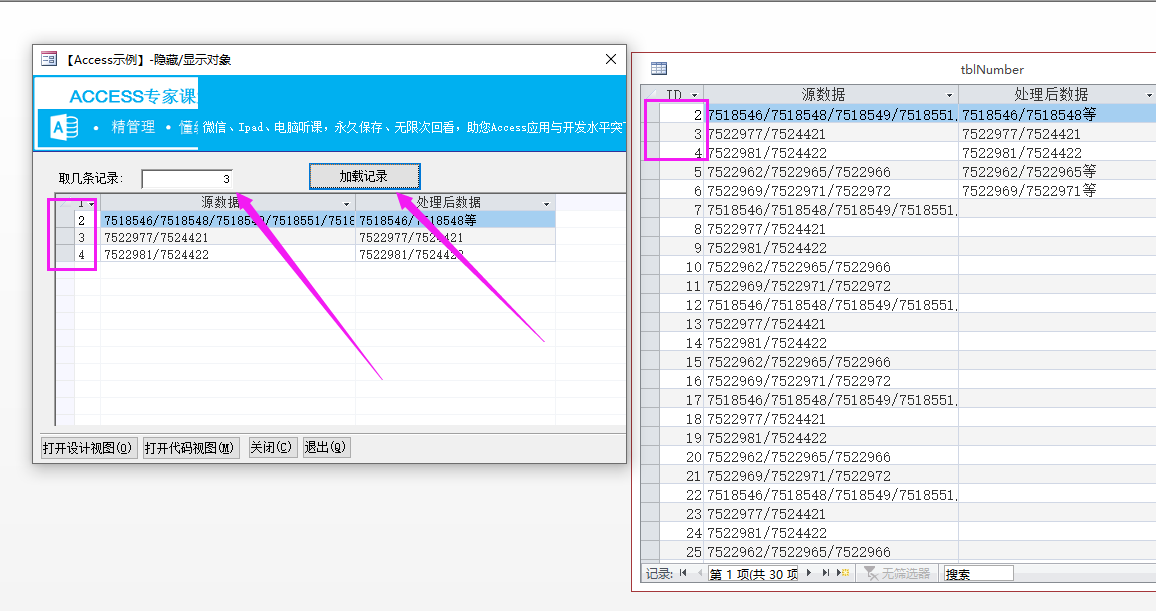Click the row selector for ID 16 in tblNumber
Viewport: 1156px width, 611px height.
click(x=650, y=381)
